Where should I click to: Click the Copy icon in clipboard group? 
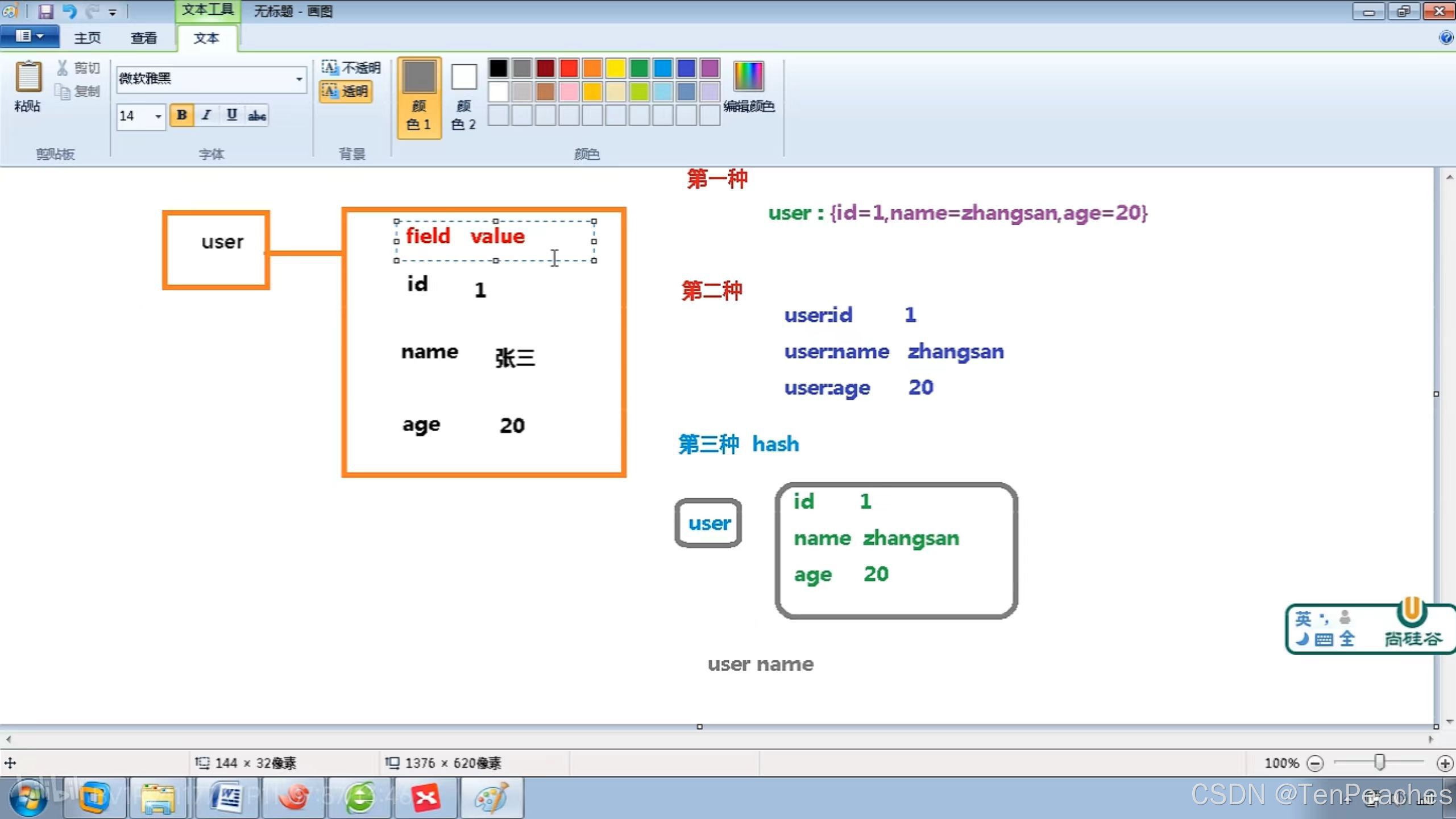point(63,91)
